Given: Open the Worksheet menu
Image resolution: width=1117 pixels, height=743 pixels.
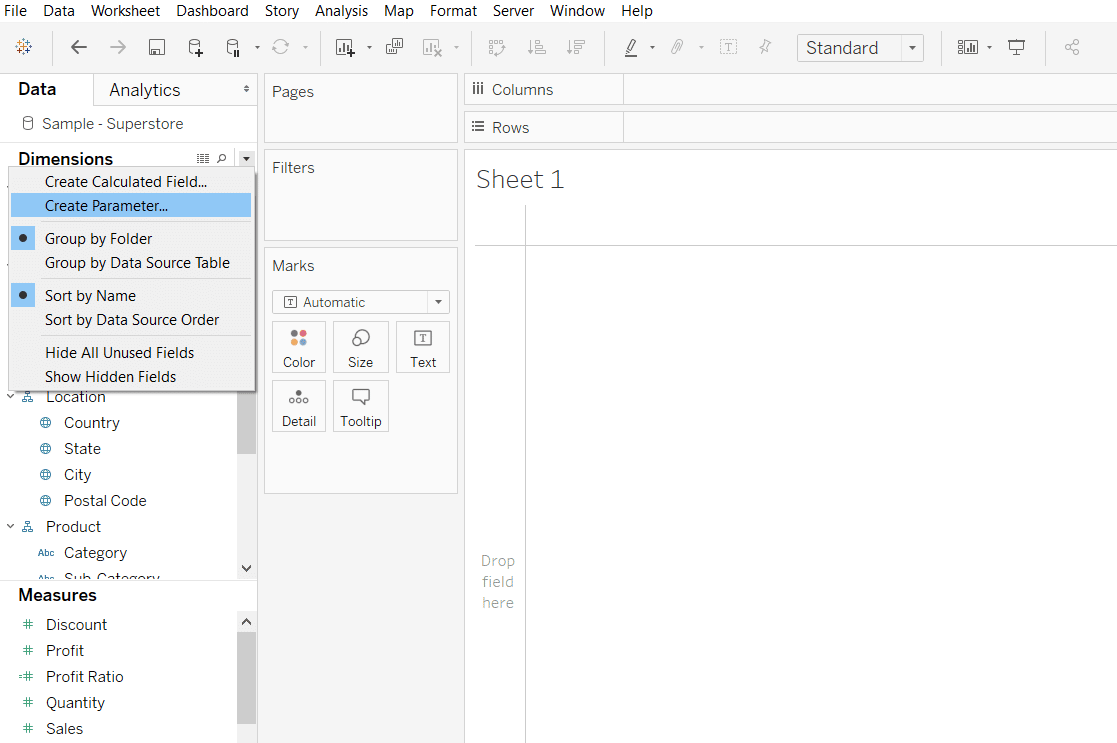Looking at the screenshot, I should [x=125, y=11].
